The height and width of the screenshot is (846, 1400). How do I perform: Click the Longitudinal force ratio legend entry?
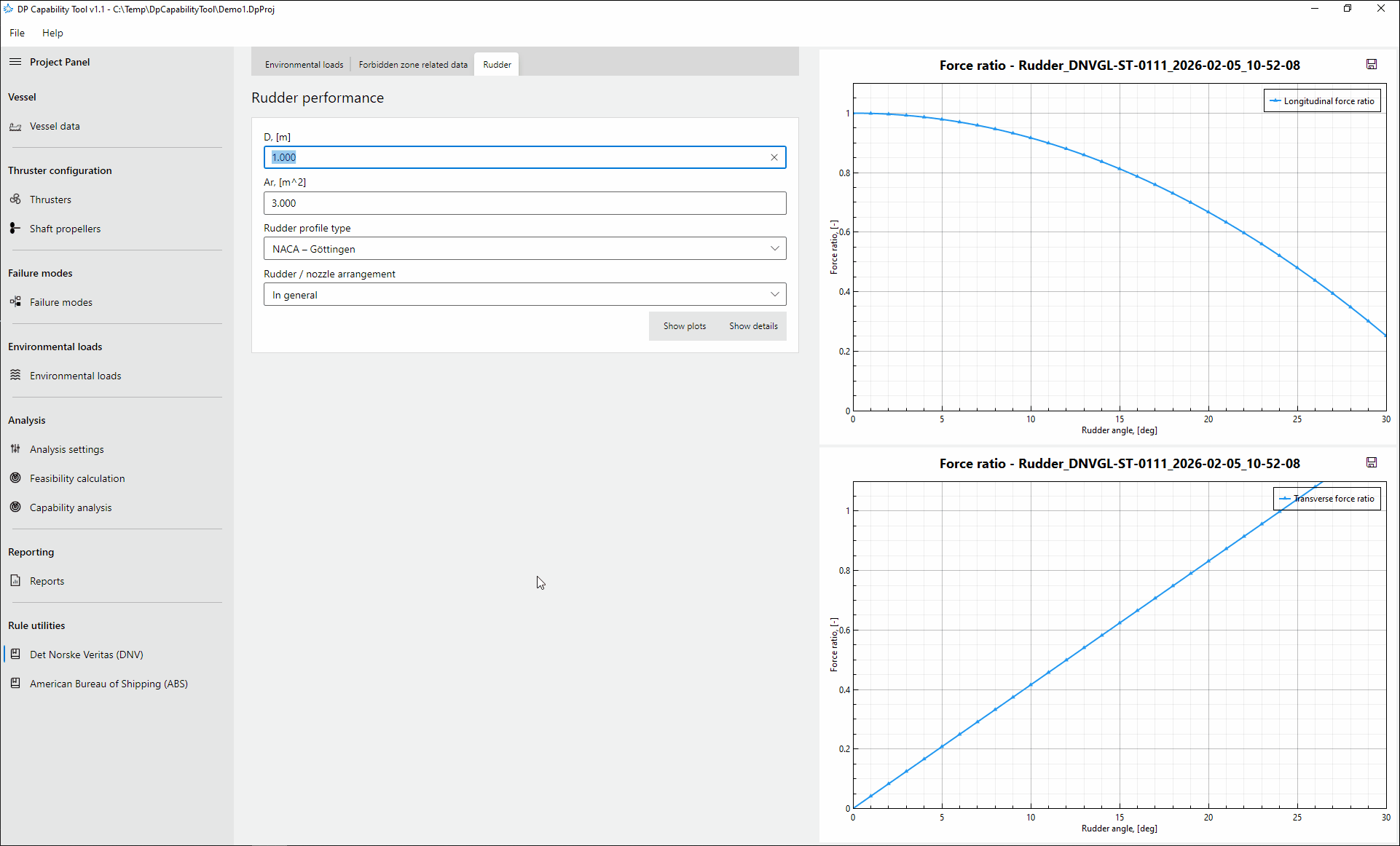coord(1322,101)
